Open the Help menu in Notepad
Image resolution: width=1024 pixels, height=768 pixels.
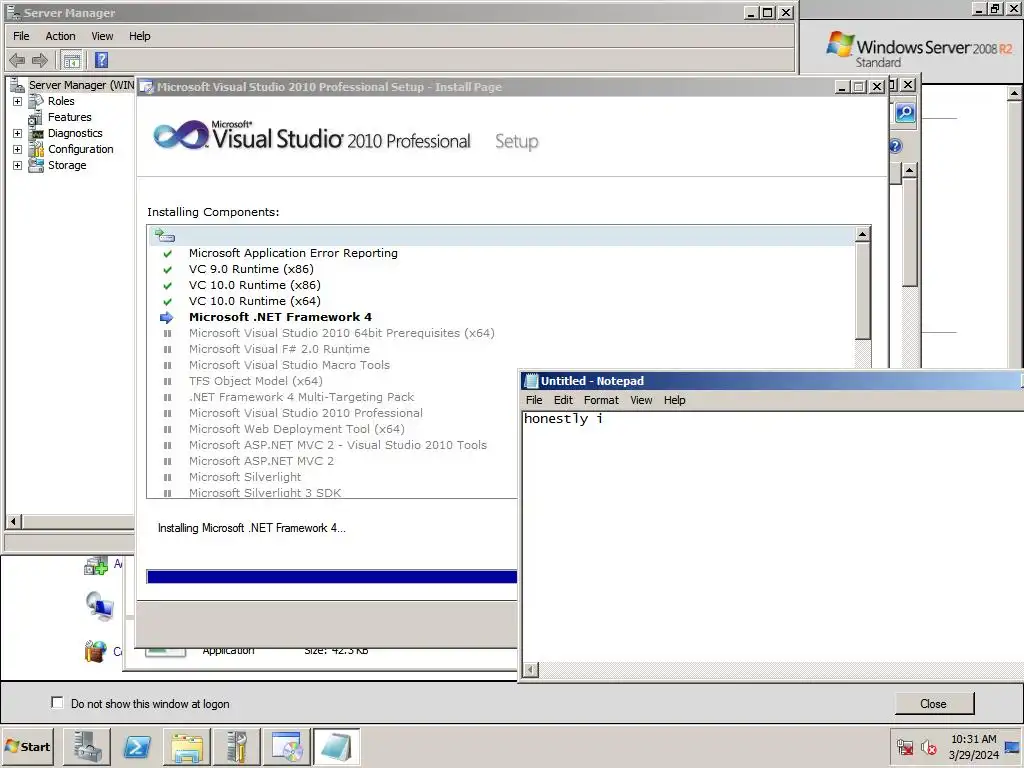[x=675, y=400]
